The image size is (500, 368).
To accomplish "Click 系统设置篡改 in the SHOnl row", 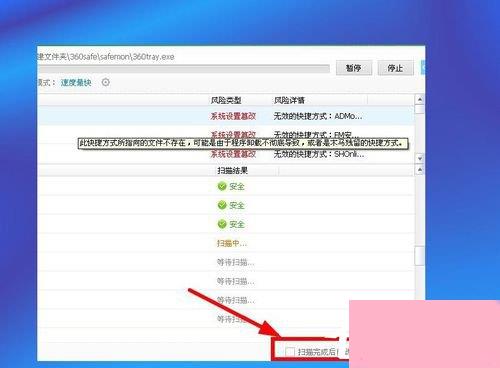I will click(233, 154).
